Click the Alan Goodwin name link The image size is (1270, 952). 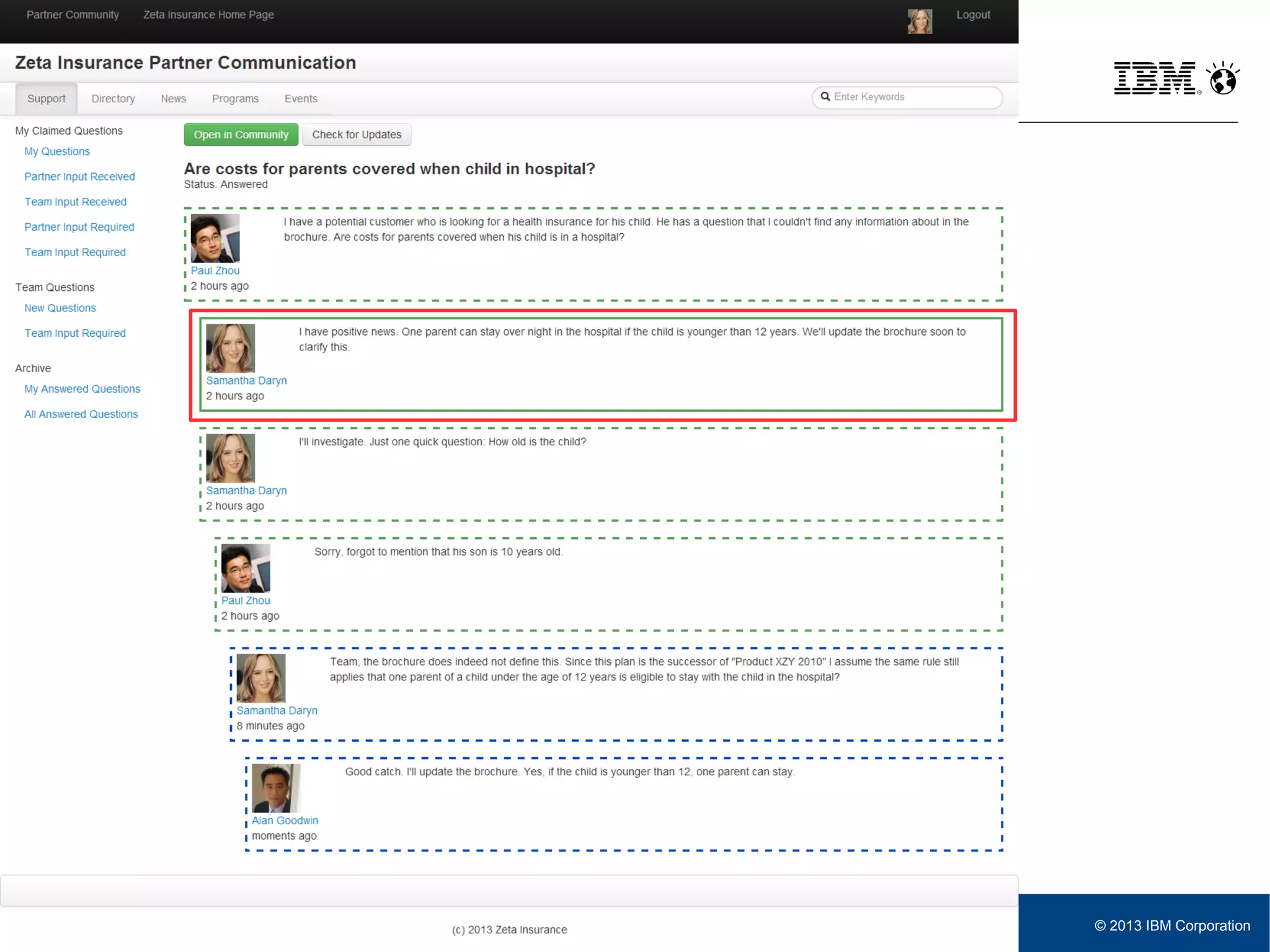285,821
